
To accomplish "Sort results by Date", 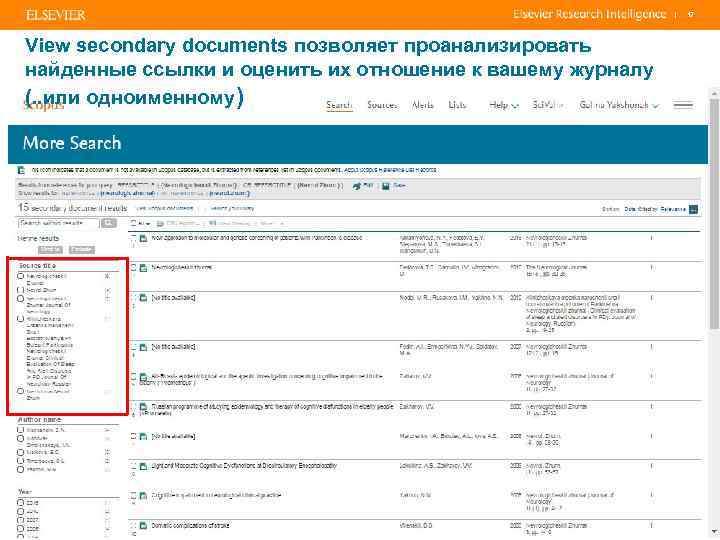I will (629, 209).
